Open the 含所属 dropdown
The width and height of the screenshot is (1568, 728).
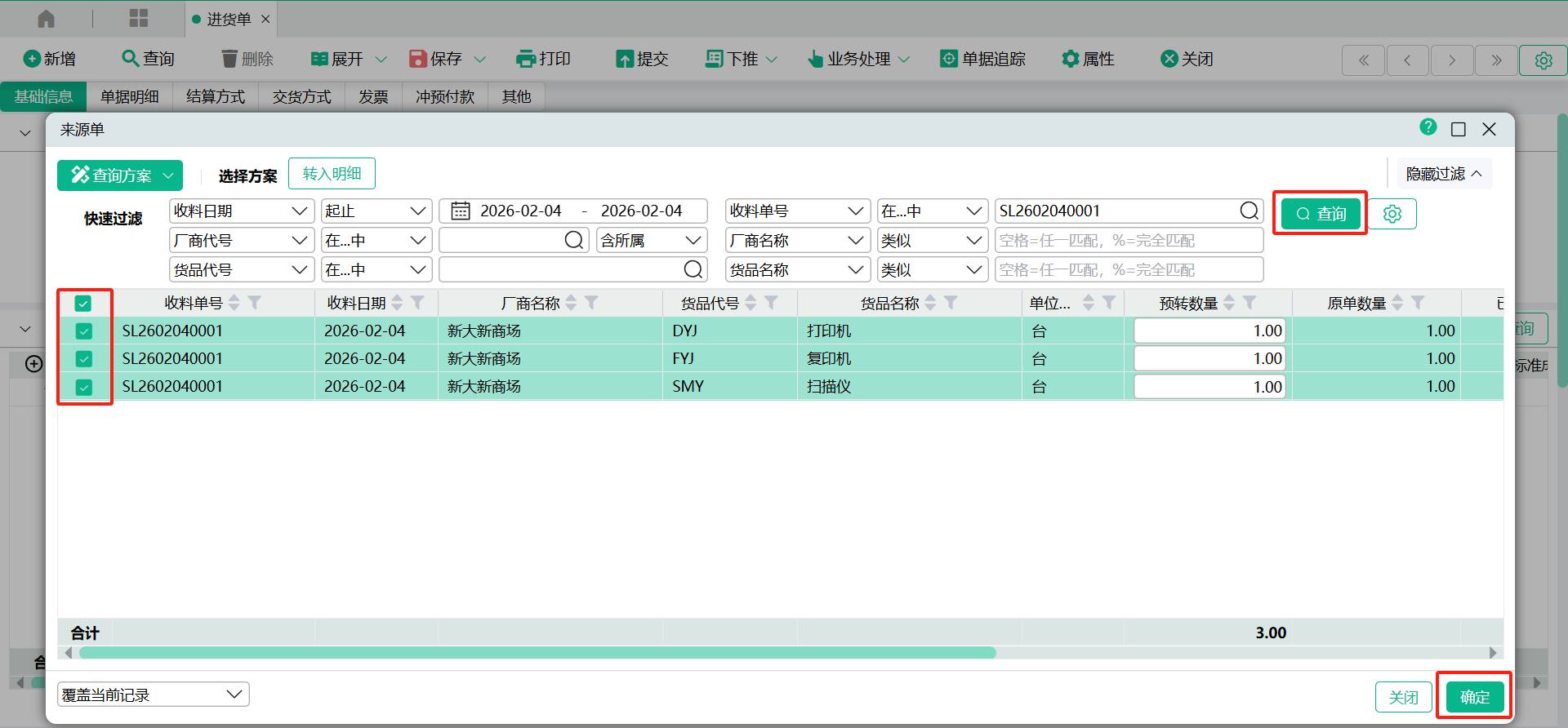click(651, 241)
